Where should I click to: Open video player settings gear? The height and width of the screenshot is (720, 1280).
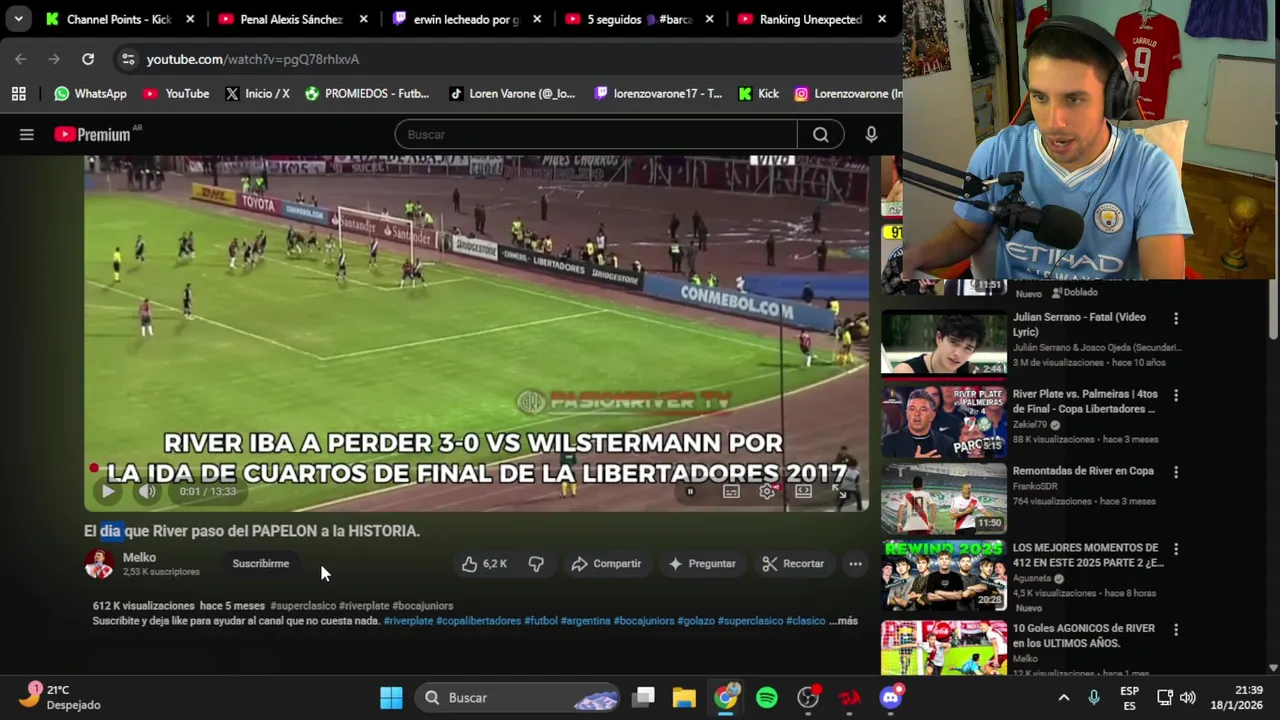pyautogui.click(x=767, y=491)
